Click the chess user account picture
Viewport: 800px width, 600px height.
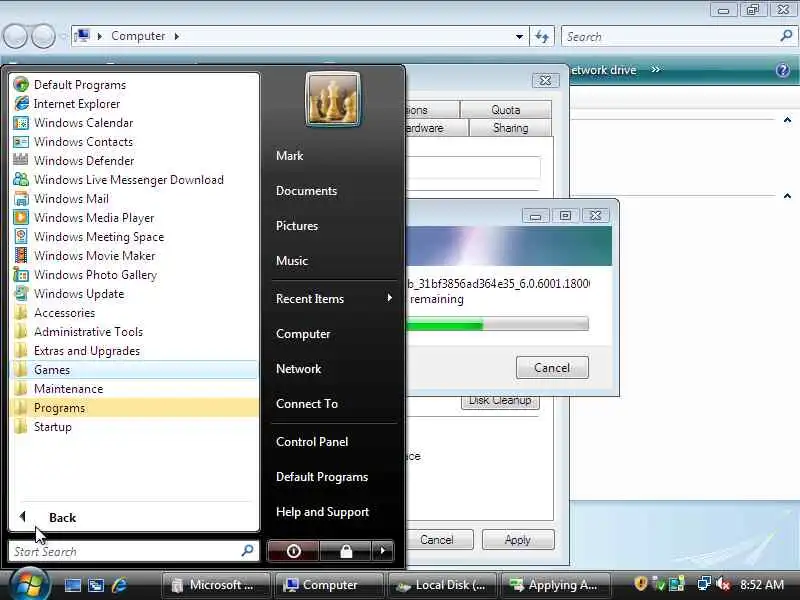point(333,99)
